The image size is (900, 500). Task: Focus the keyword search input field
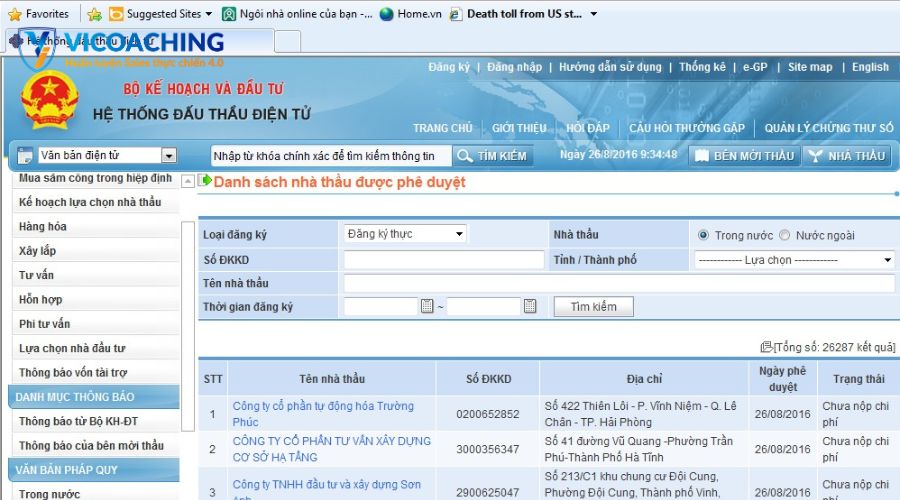[331, 156]
